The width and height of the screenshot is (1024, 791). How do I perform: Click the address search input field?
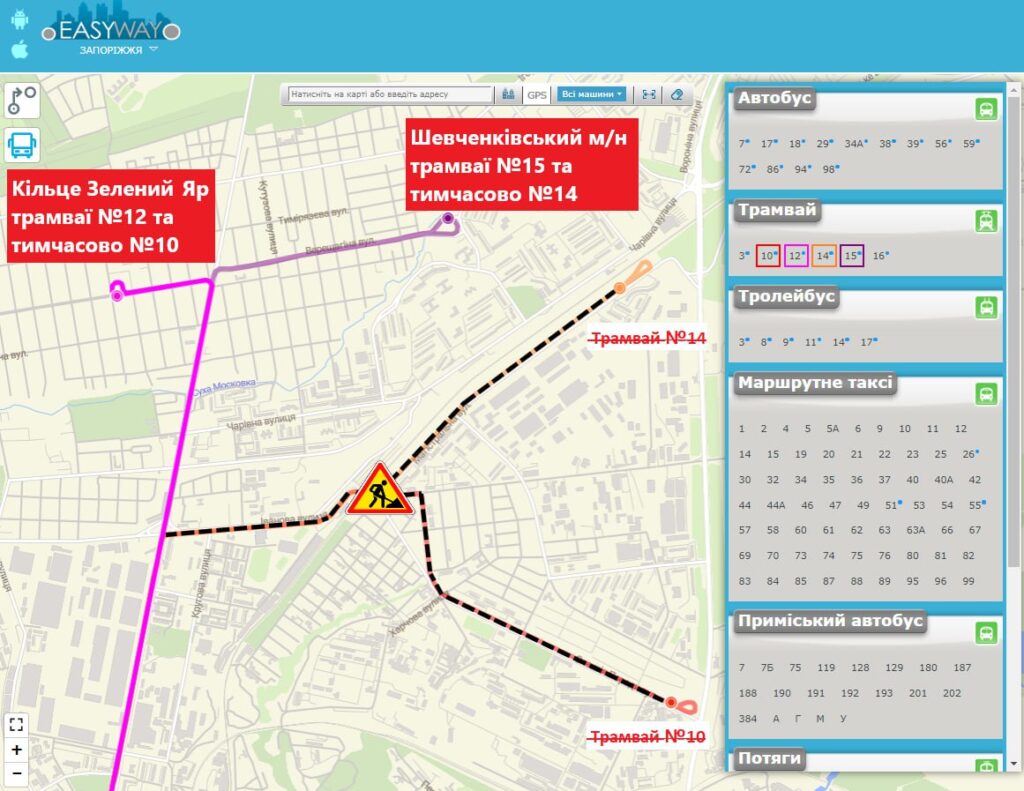point(390,94)
